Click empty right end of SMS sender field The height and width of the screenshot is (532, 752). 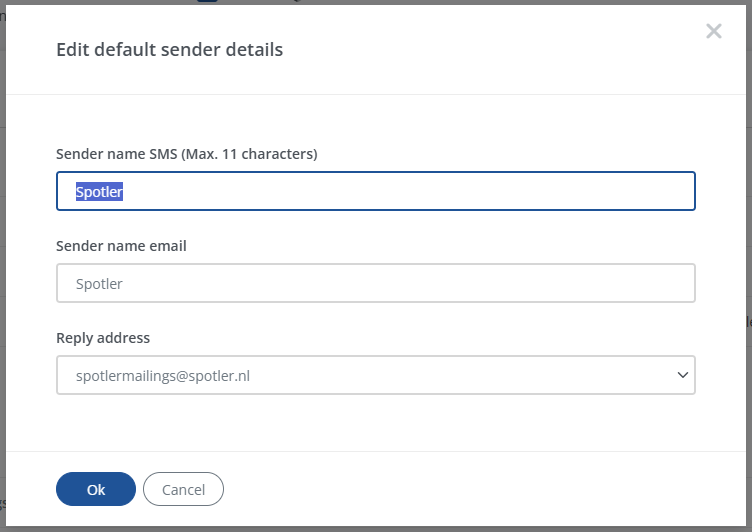coord(600,191)
